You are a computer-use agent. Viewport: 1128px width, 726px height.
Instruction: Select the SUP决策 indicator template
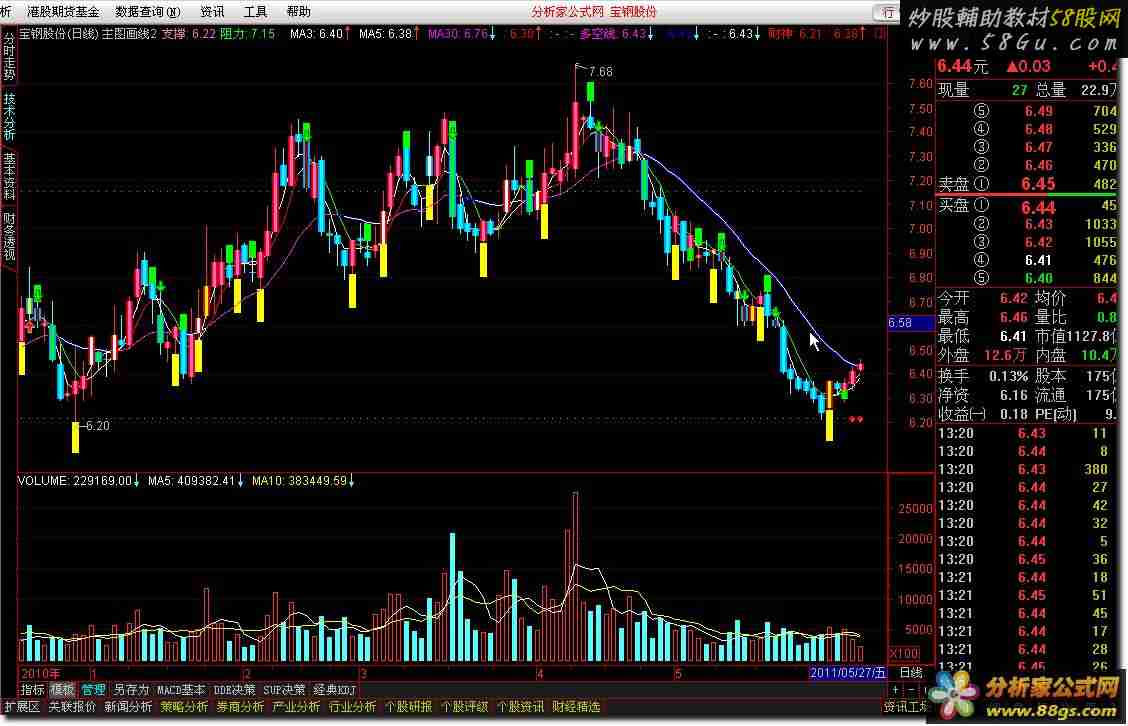tap(283, 689)
